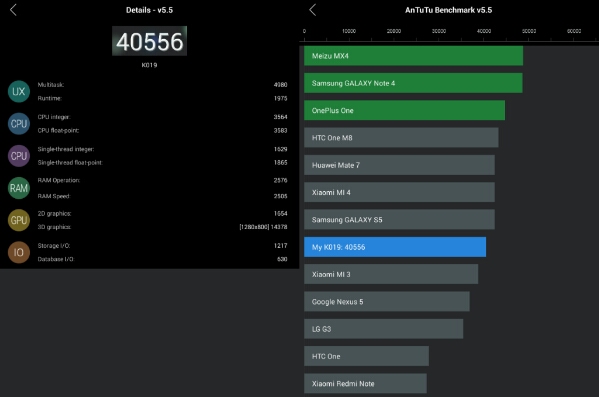Image resolution: width=599 pixels, height=397 pixels.
Task: Click the AnTuTu Benchmark v5.5 title
Action: coord(448,10)
